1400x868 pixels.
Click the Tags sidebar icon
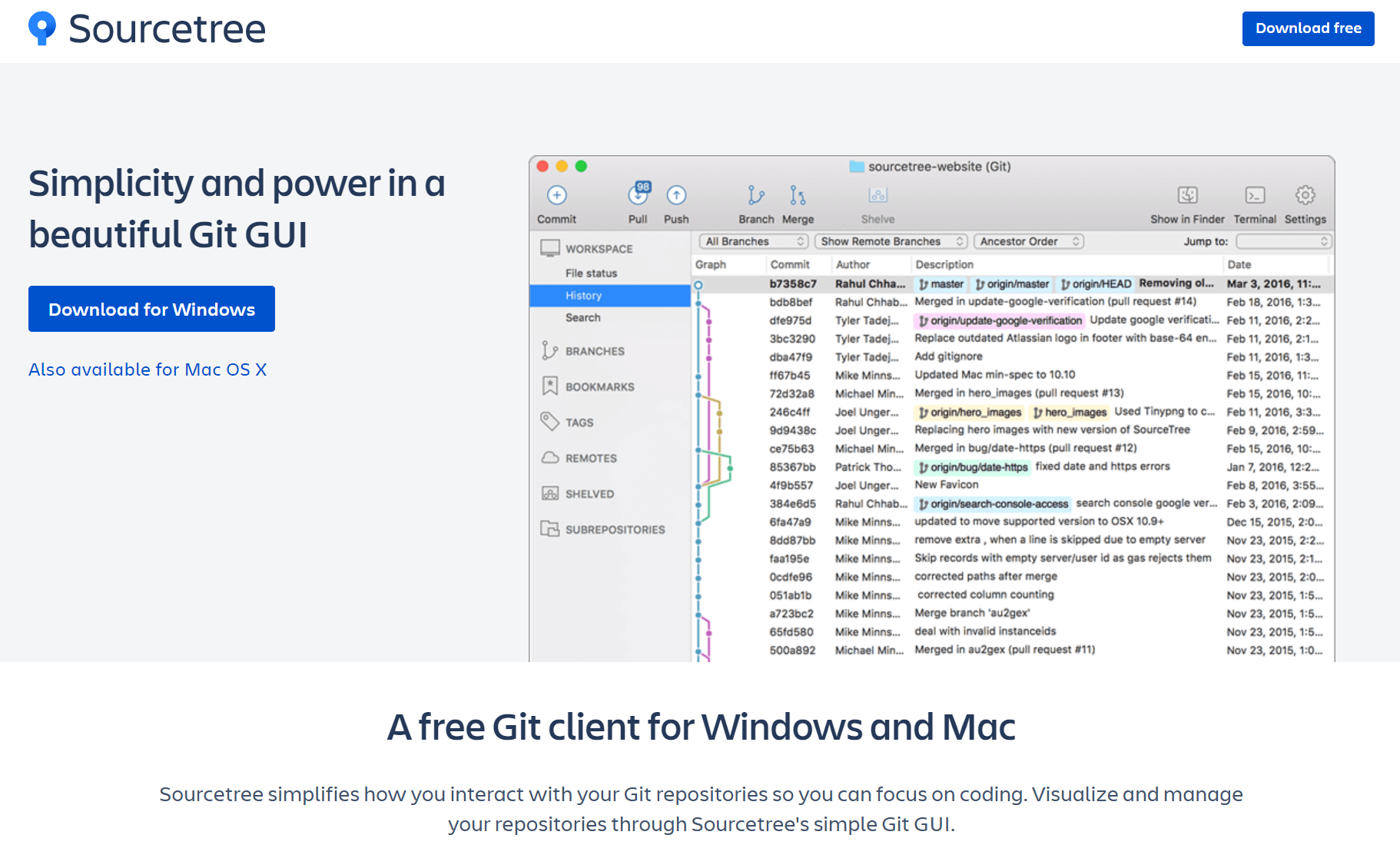click(549, 422)
